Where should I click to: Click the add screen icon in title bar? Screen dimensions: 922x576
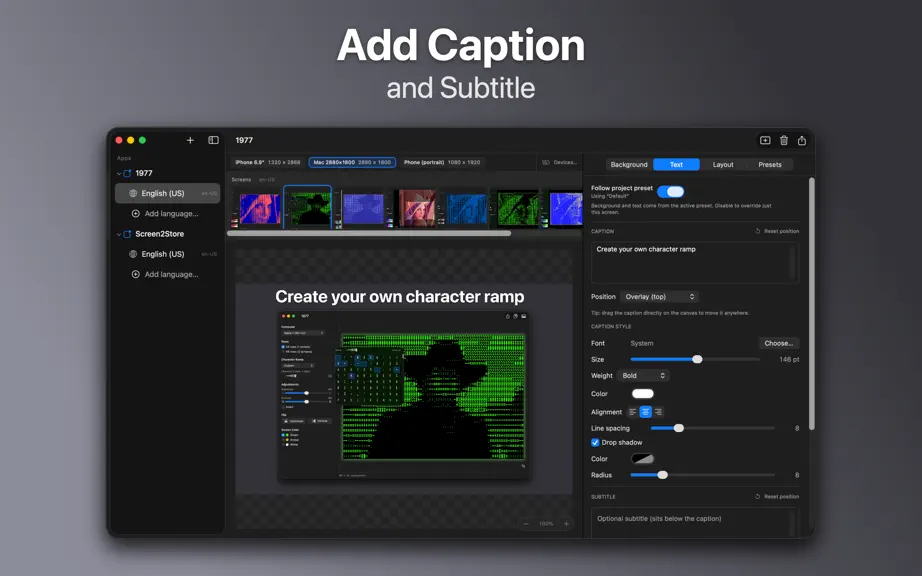765,140
